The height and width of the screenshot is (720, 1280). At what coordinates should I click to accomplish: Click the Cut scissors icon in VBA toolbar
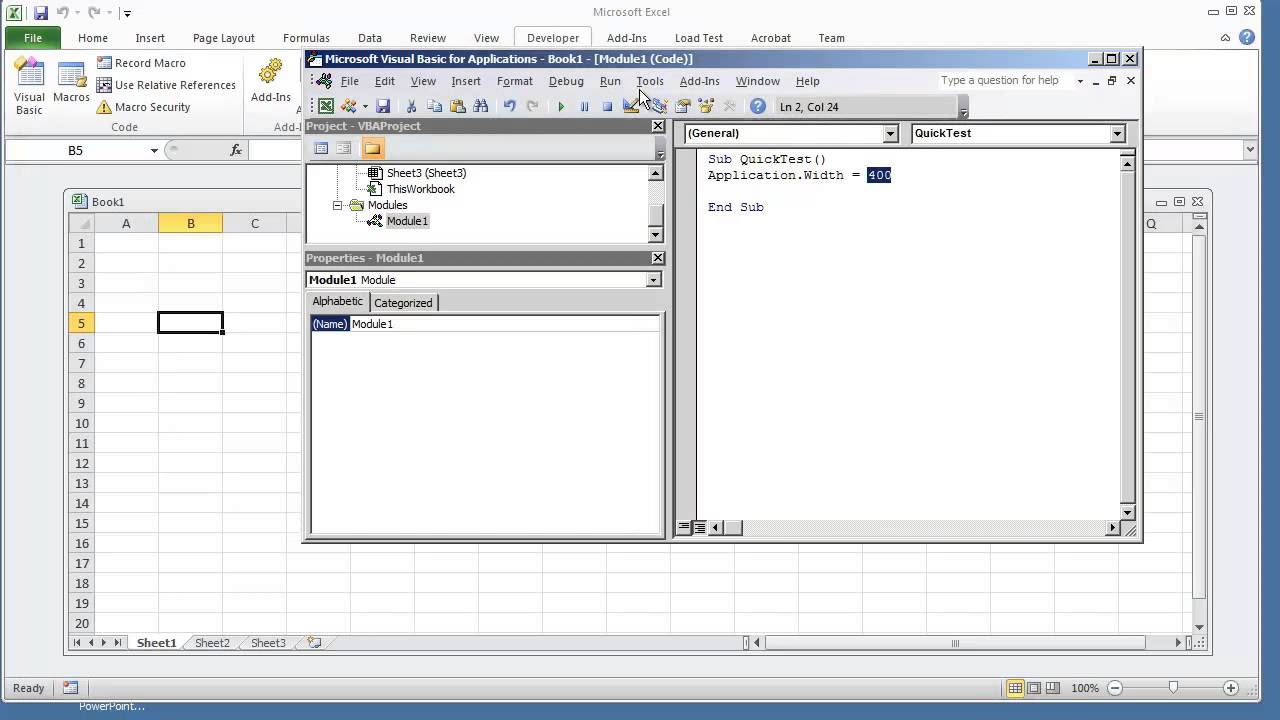411,106
